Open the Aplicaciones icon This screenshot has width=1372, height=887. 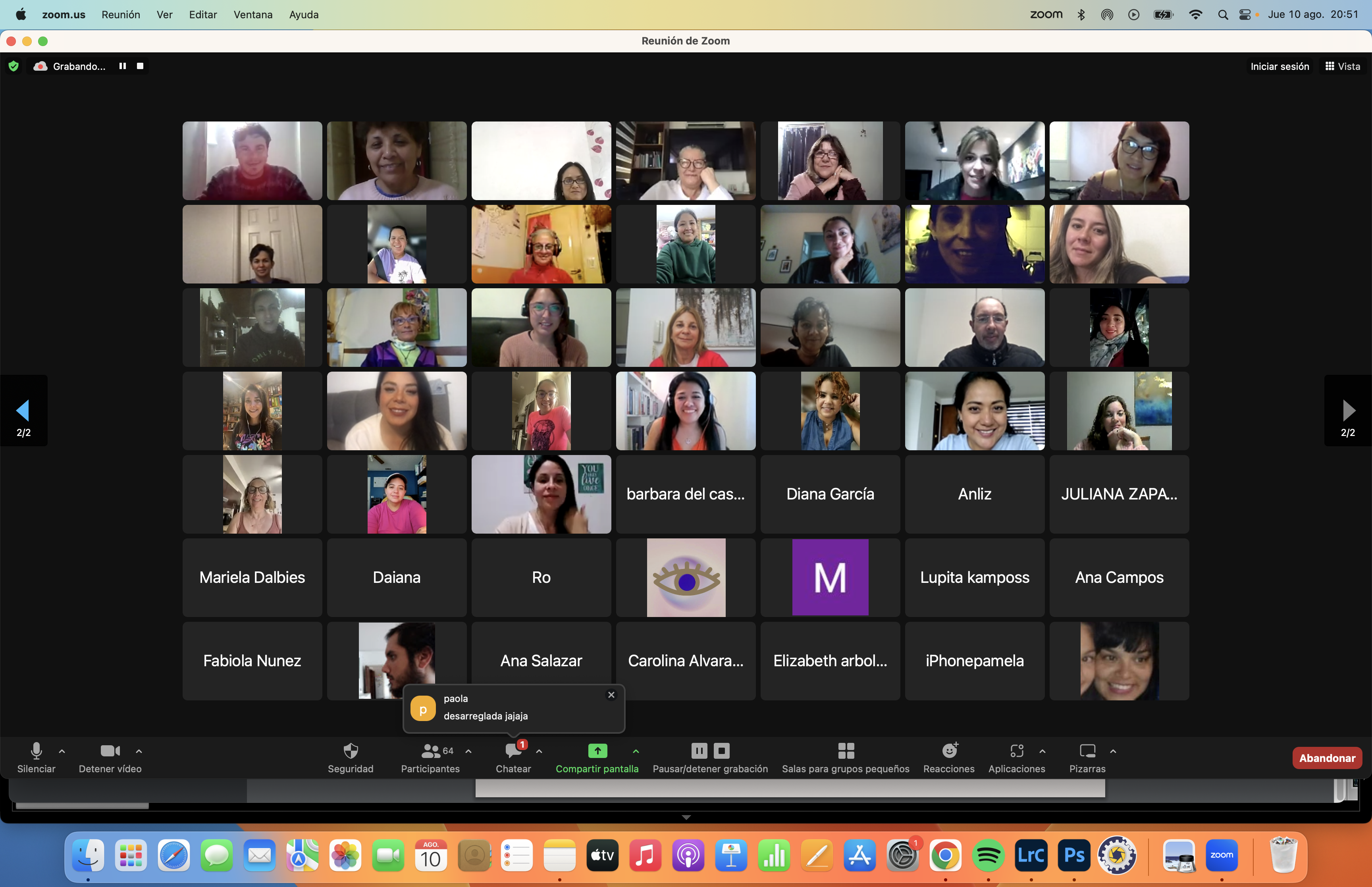coord(1016,750)
